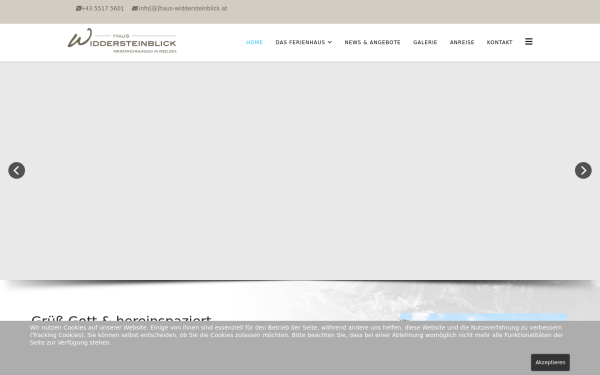Go to the Galerie page
This screenshot has width=600, height=375.
coord(425,42)
